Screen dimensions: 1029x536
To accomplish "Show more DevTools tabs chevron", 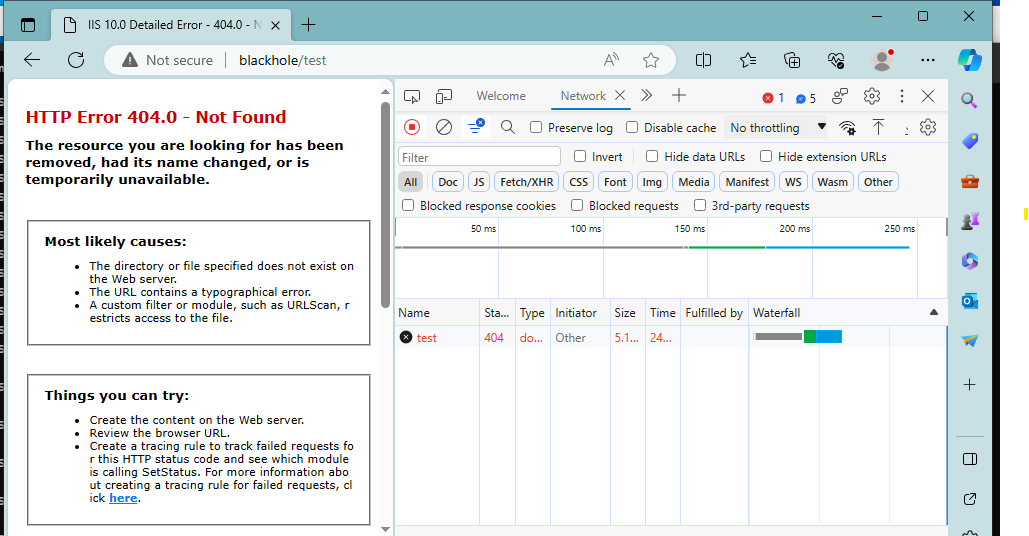I will (x=646, y=96).
